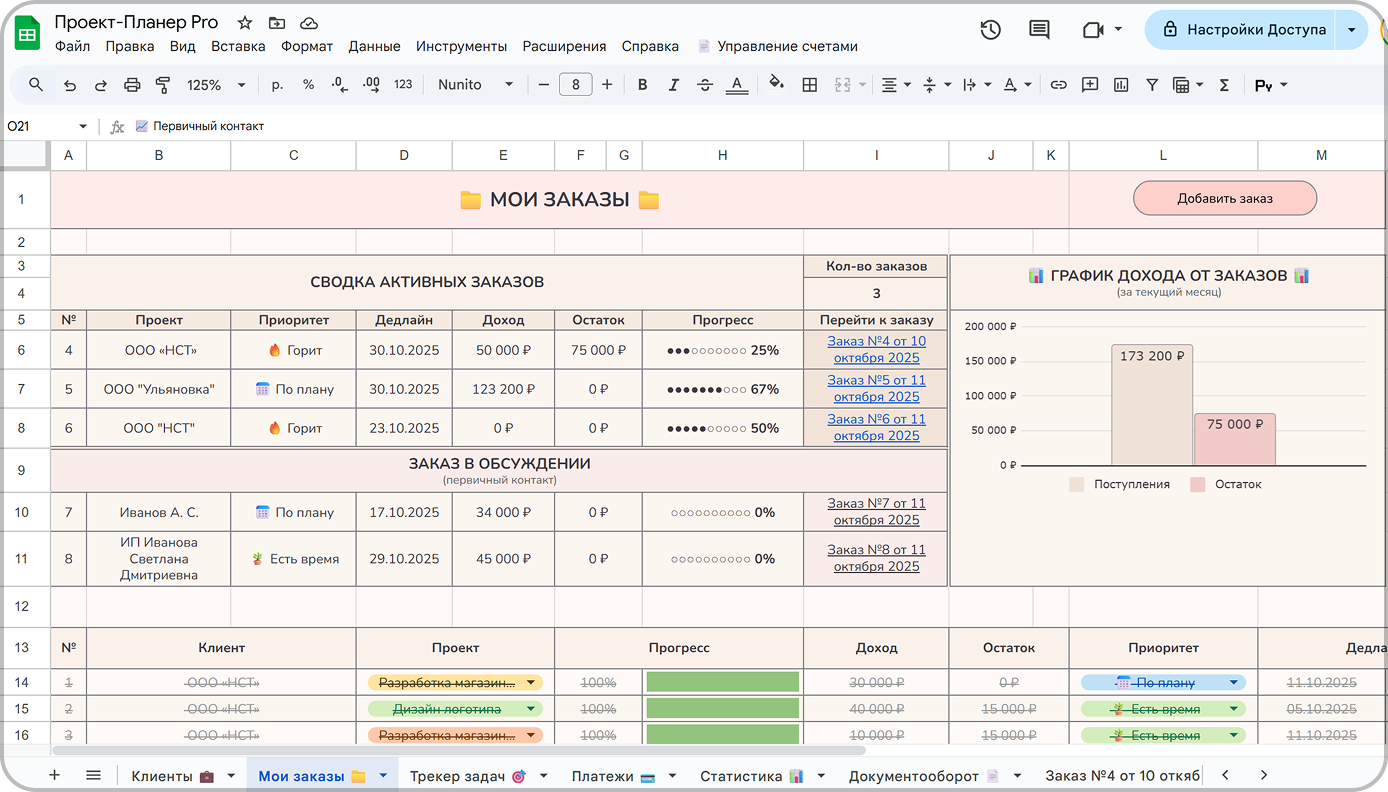Open link Заказ №5 от 11 октября 2025
Viewport: 1388px width, 792px height.
(x=876, y=389)
